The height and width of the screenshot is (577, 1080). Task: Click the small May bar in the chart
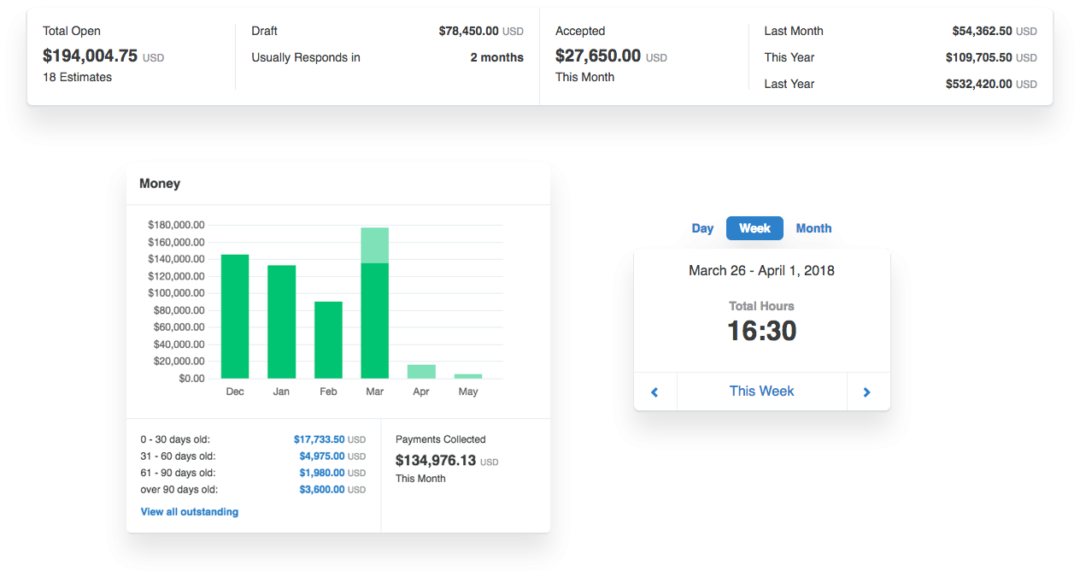pyautogui.click(x=468, y=376)
